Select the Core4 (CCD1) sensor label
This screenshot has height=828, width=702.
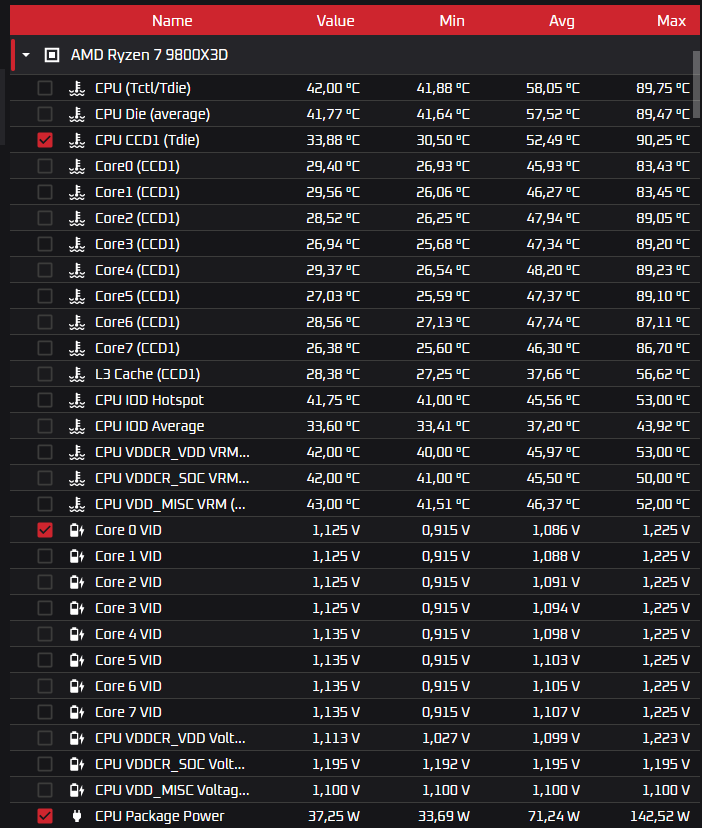tap(137, 270)
